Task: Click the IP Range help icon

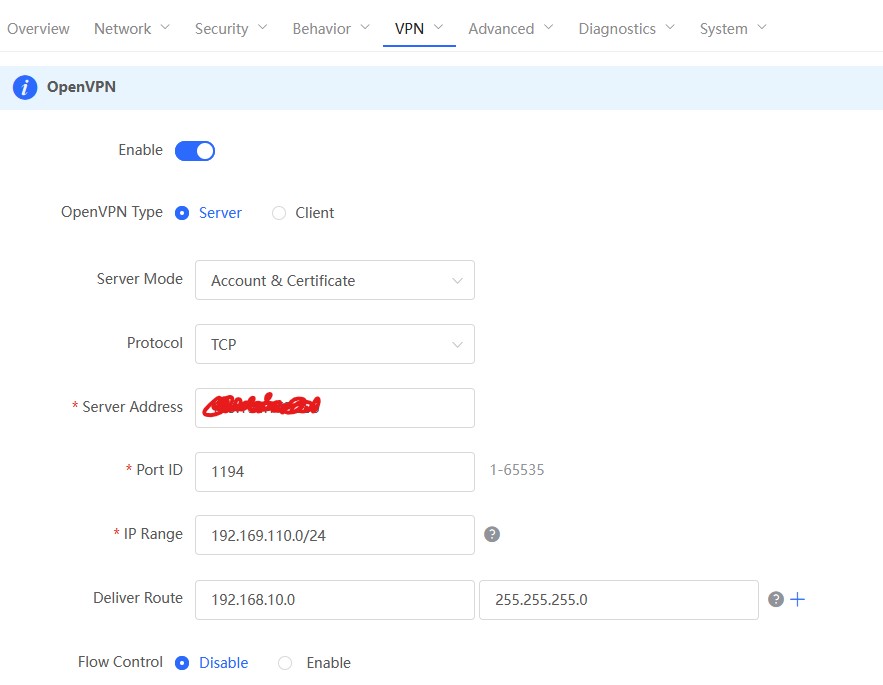Action: point(492,534)
